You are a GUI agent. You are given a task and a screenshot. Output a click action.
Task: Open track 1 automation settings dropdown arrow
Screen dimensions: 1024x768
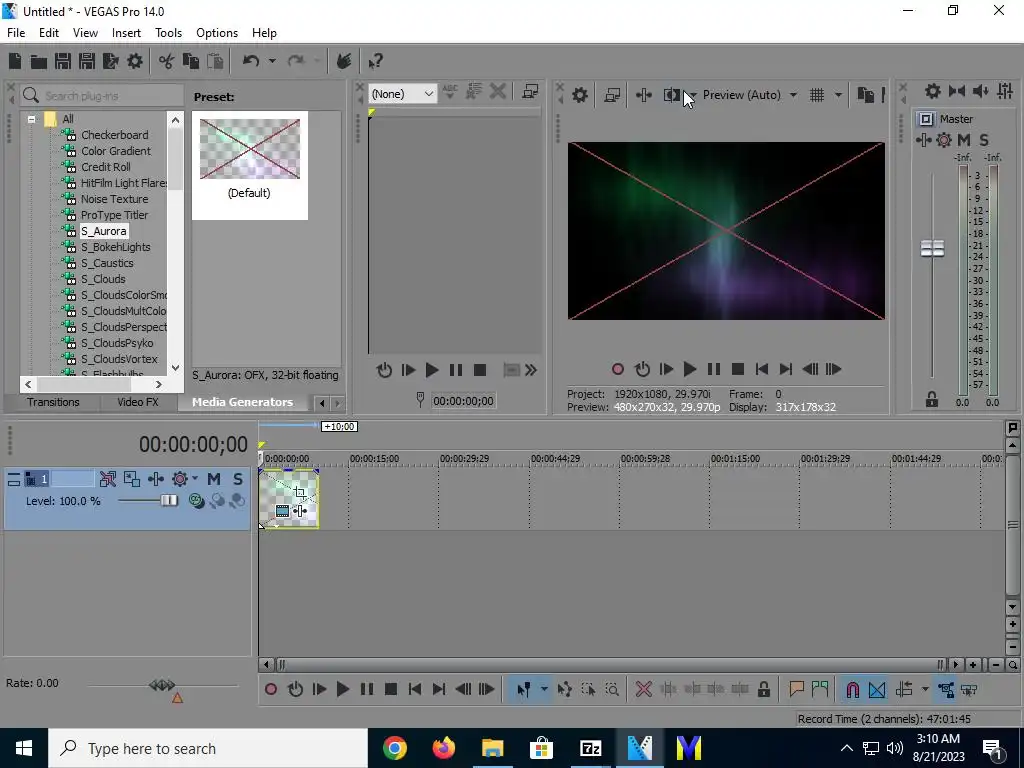pyautogui.click(x=195, y=479)
